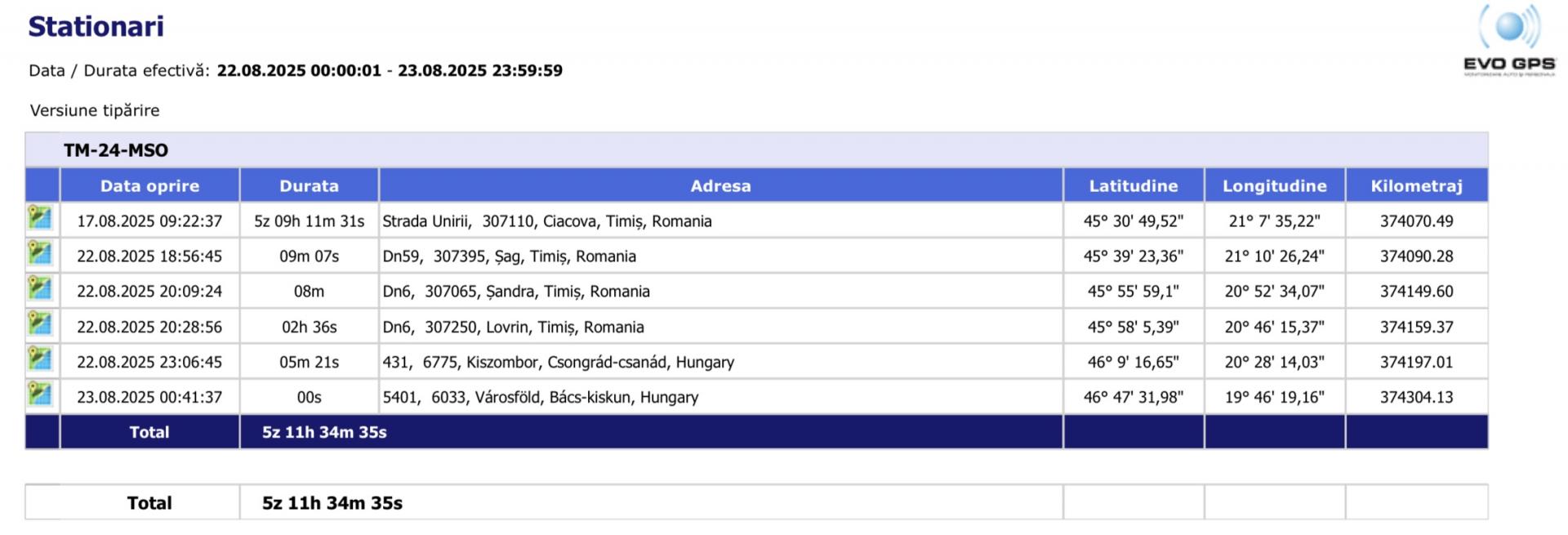Click the Kilometraj column header
1568x535 pixels.
[x=1416, y=186]
